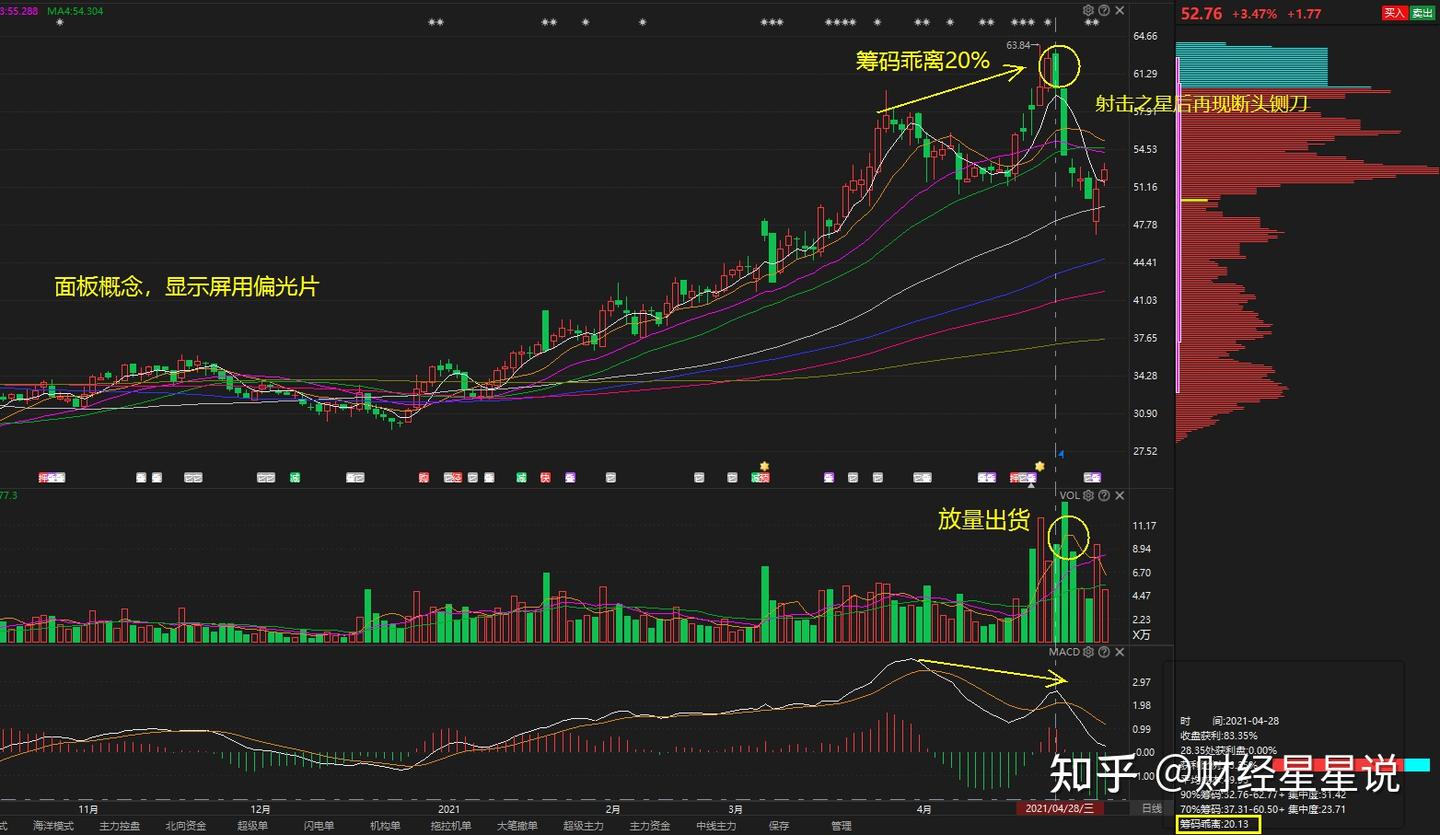This screenshot has width=1440, height=835.
Task: Open the 北向资金 tab
Action: [x=185, y=826]
